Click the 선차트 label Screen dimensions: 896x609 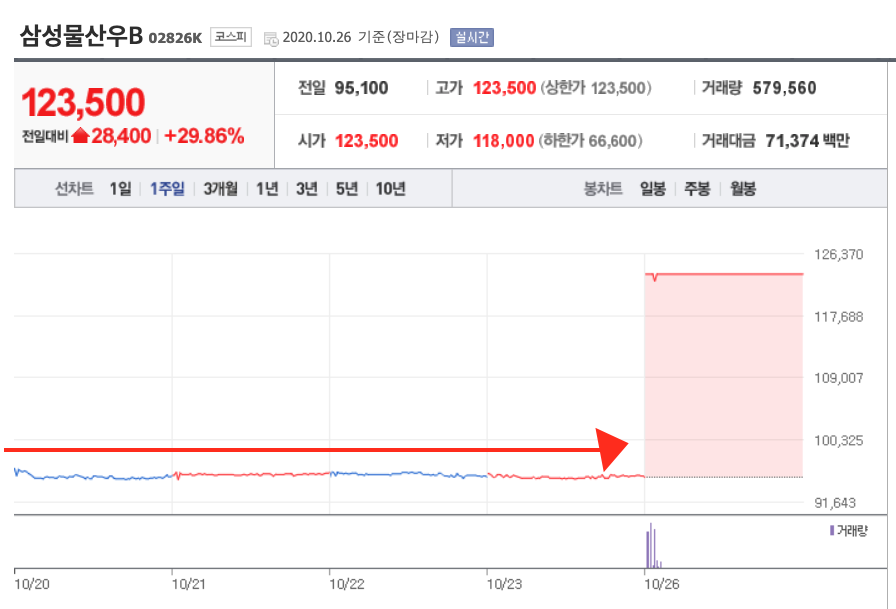[74, 189]
